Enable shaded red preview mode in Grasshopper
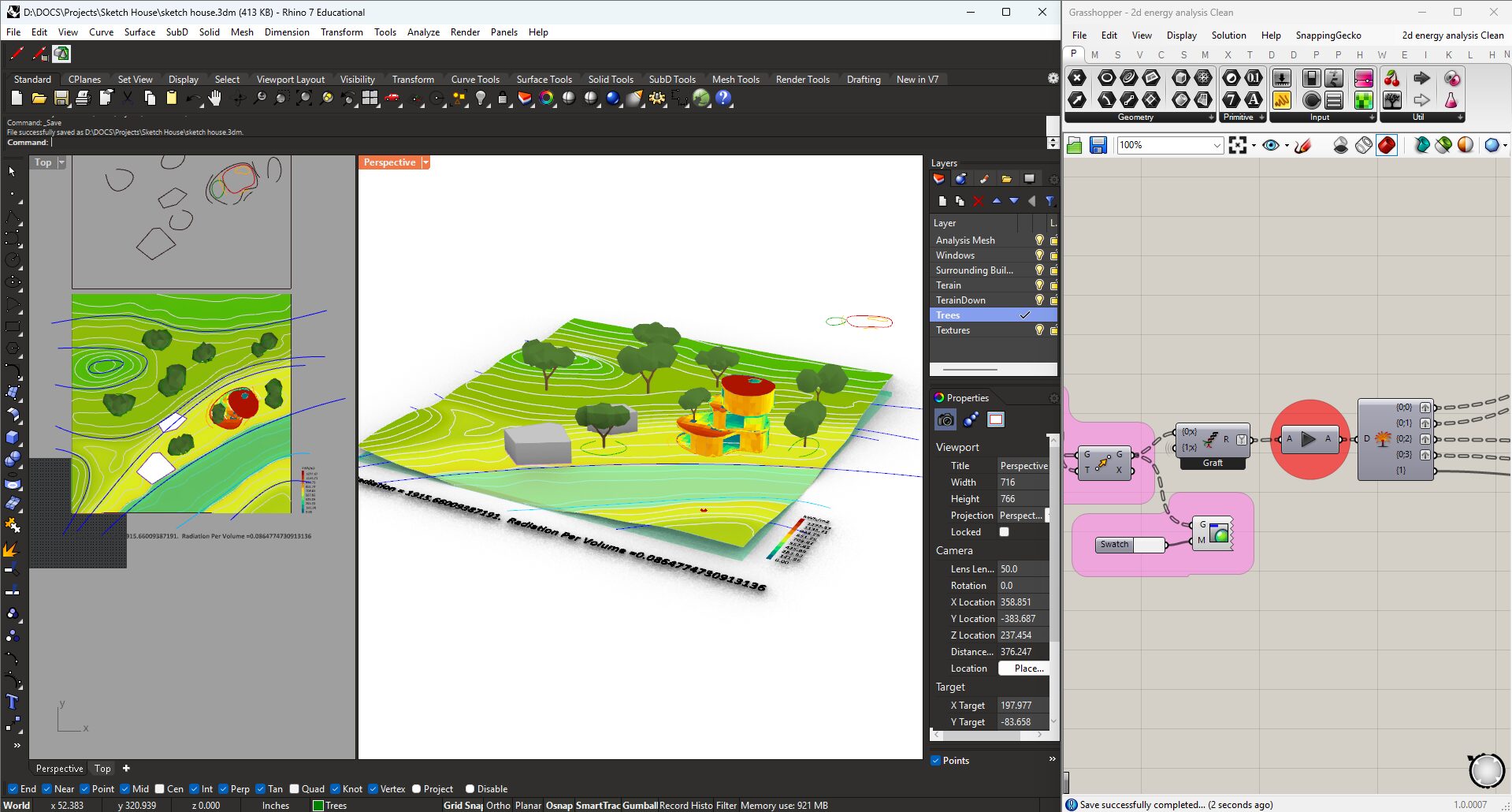 [x=1387, y=145]
